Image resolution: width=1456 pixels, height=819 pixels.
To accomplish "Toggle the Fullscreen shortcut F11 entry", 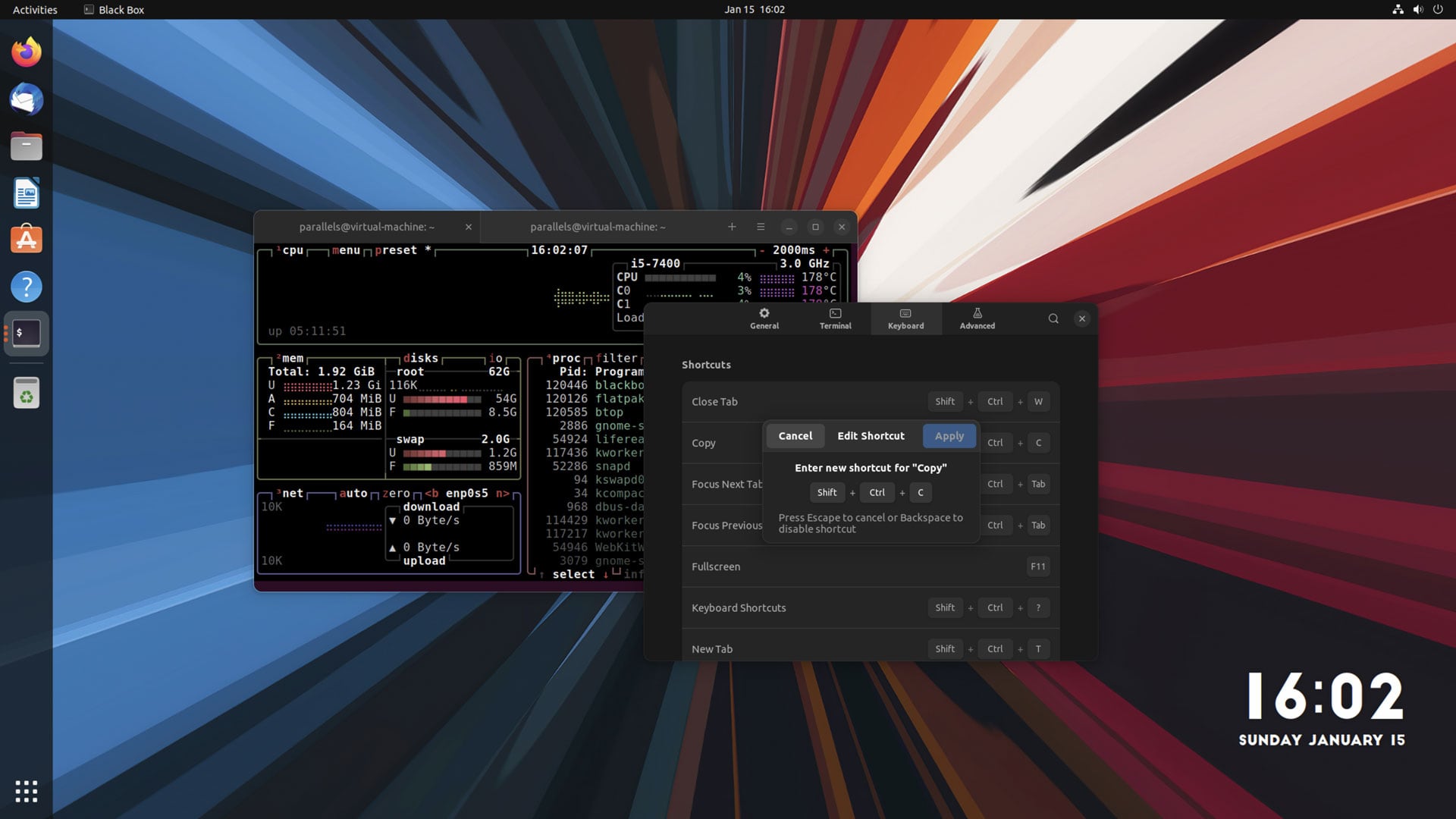I will [1037, 566].
